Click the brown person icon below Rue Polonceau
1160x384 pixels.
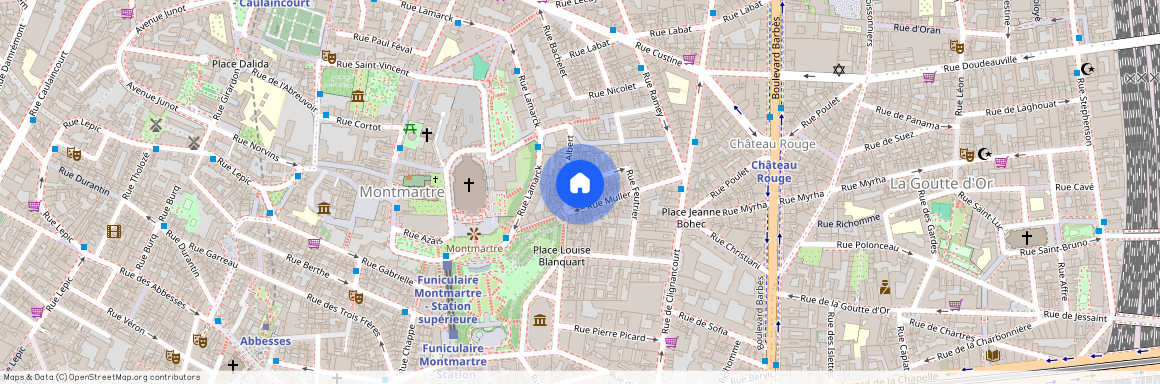pos(885,287)
